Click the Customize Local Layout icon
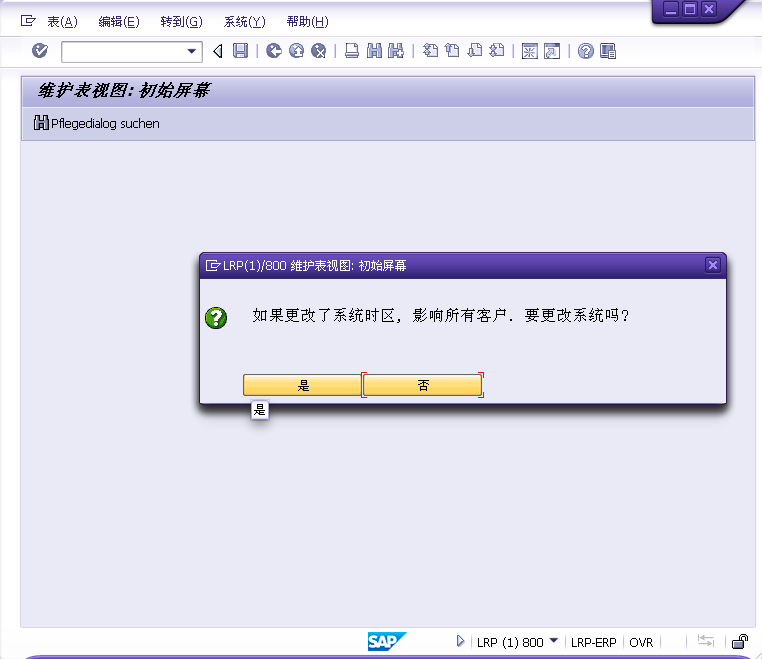This screenshot has height=659, width=762. coord(608,51)
